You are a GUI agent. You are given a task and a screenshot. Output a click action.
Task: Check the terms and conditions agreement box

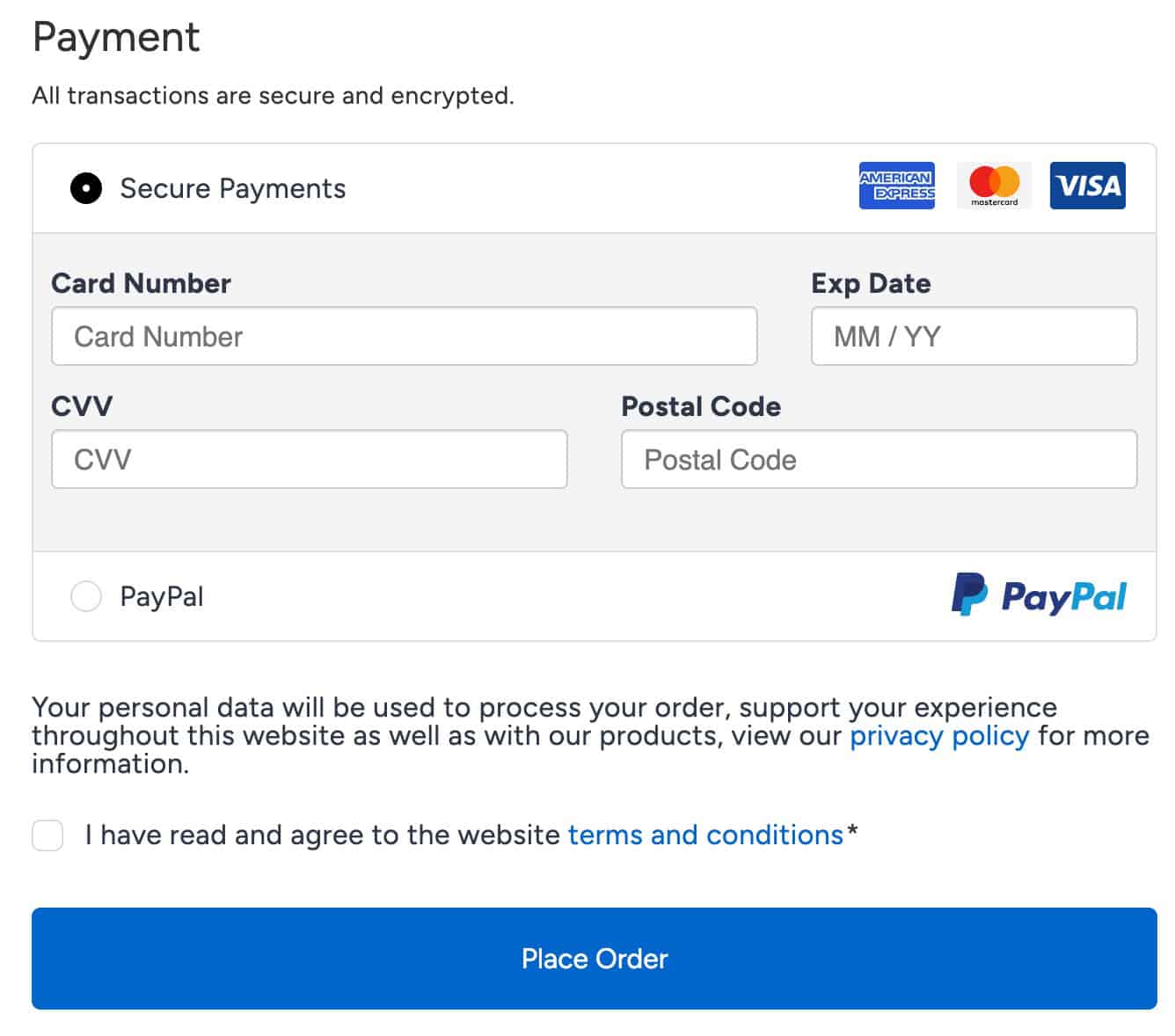[47, 835]
